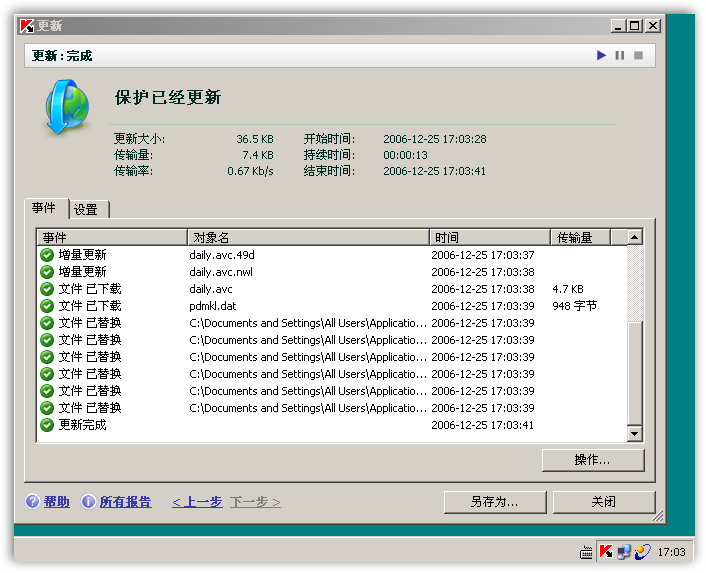706x573 pixels.
Task: Click green check icon for daily.avc.49d row
Action: (47, 255)
